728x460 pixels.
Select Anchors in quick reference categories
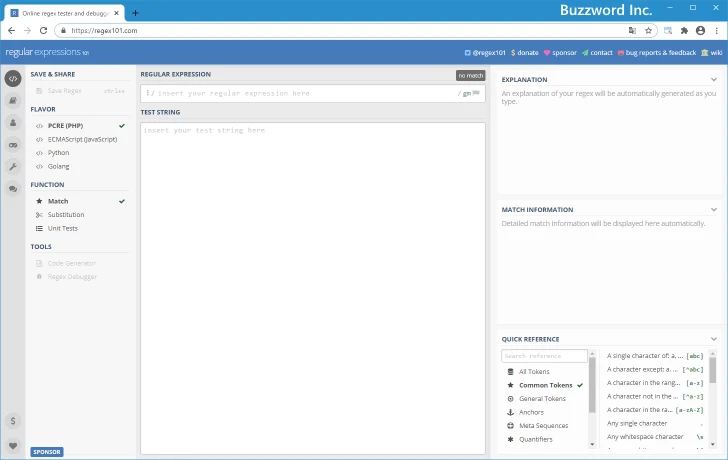[531, 412]
